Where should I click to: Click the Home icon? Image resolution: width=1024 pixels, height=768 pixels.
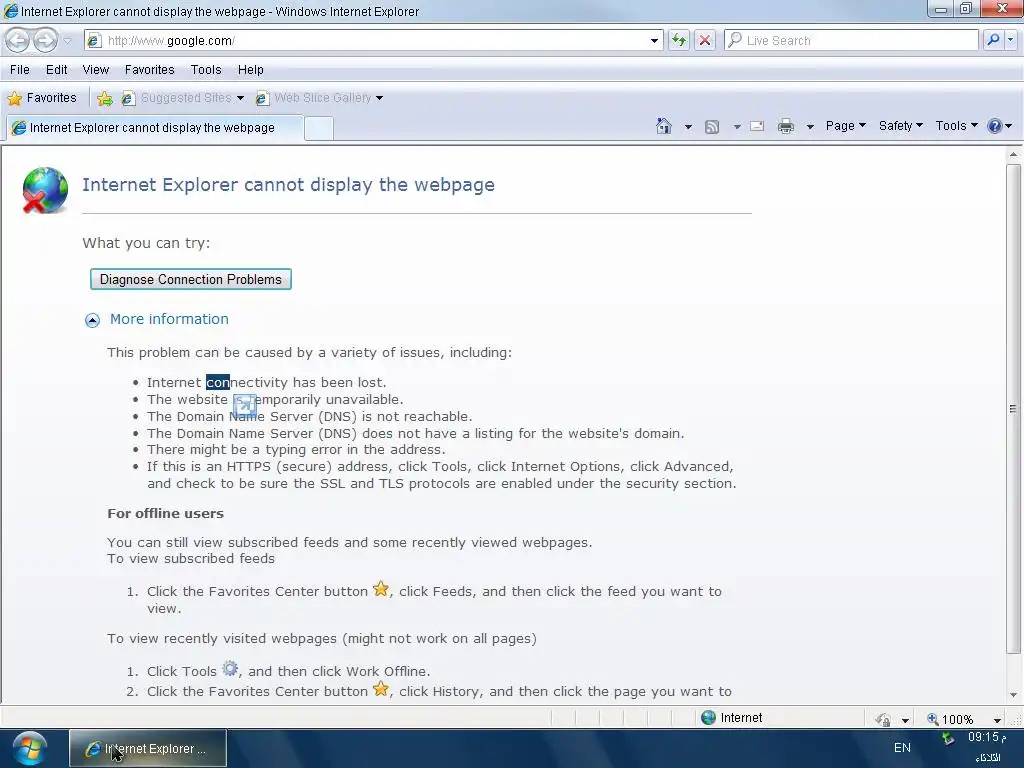pyautogui.click(x=664, y=126)
